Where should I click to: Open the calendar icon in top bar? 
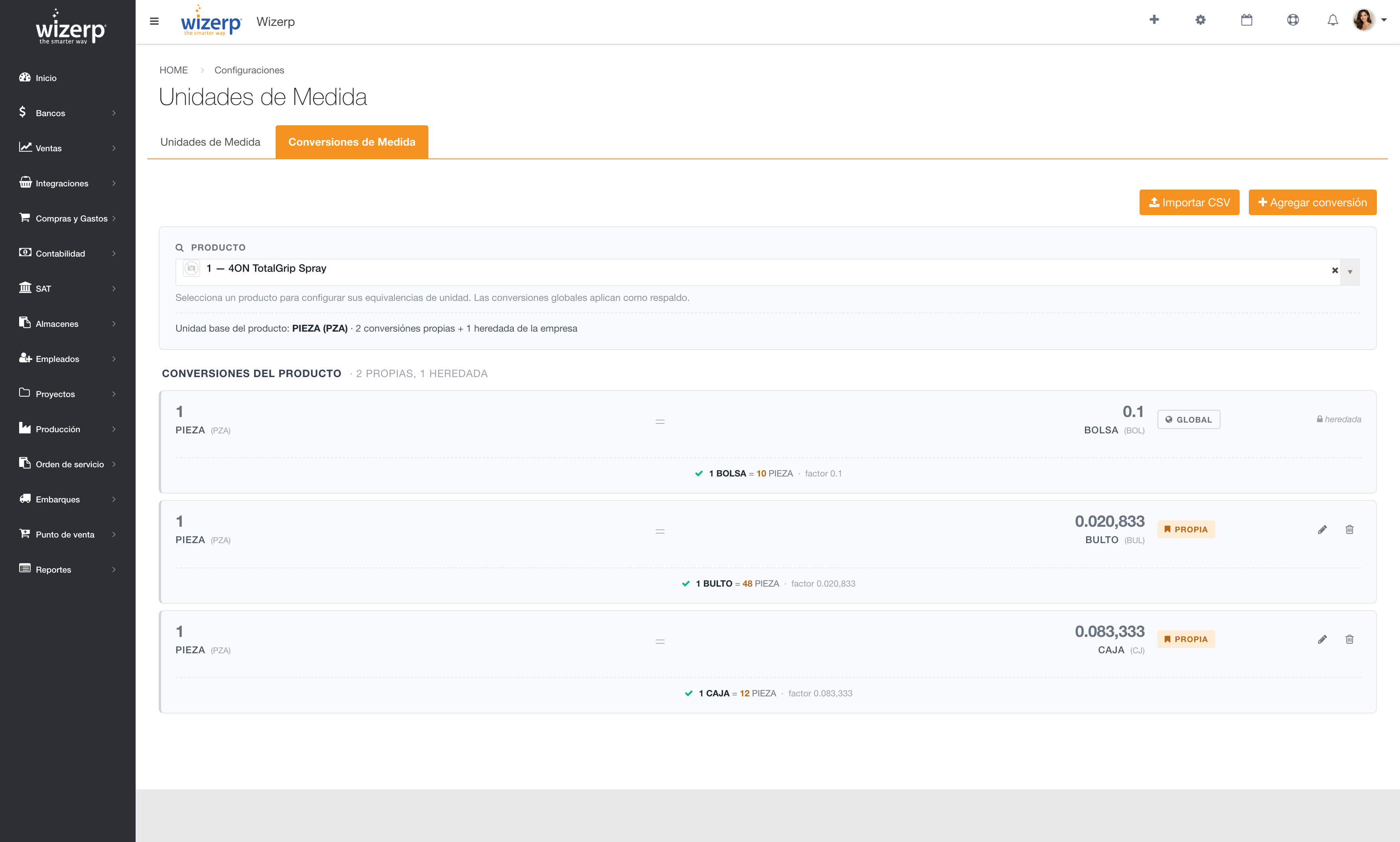click(1246, 20)
